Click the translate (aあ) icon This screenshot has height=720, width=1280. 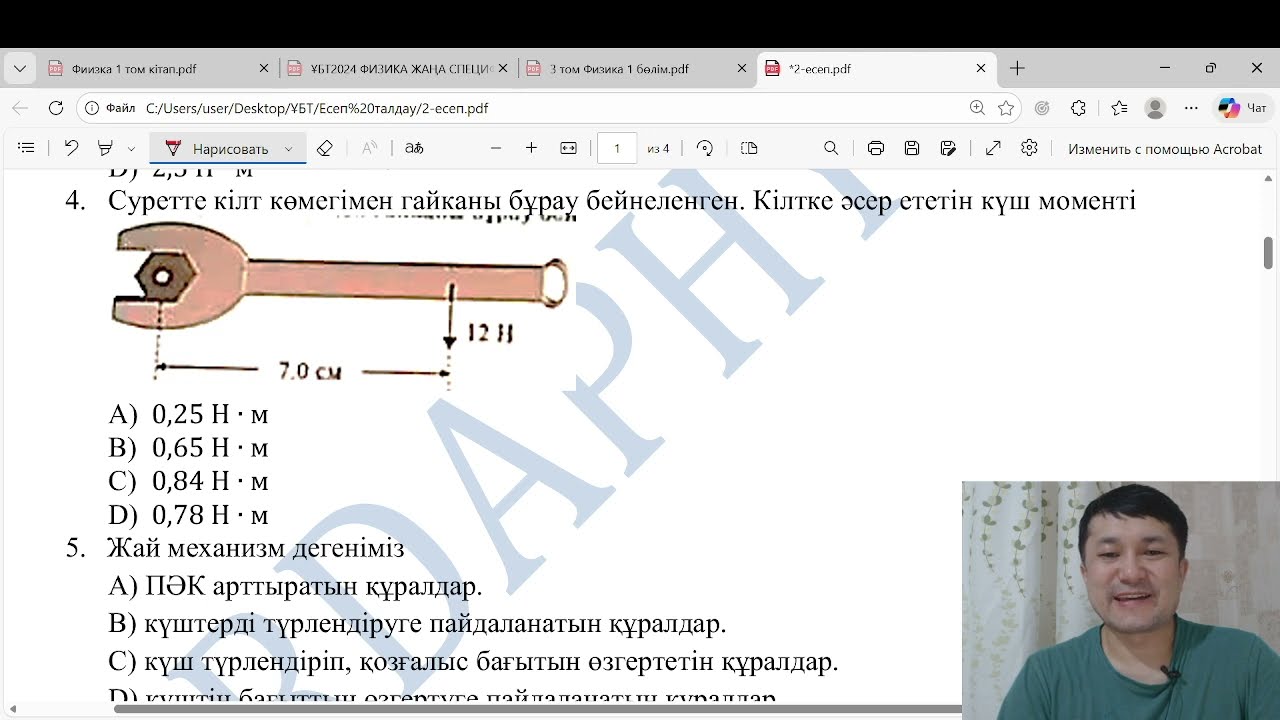414,148
